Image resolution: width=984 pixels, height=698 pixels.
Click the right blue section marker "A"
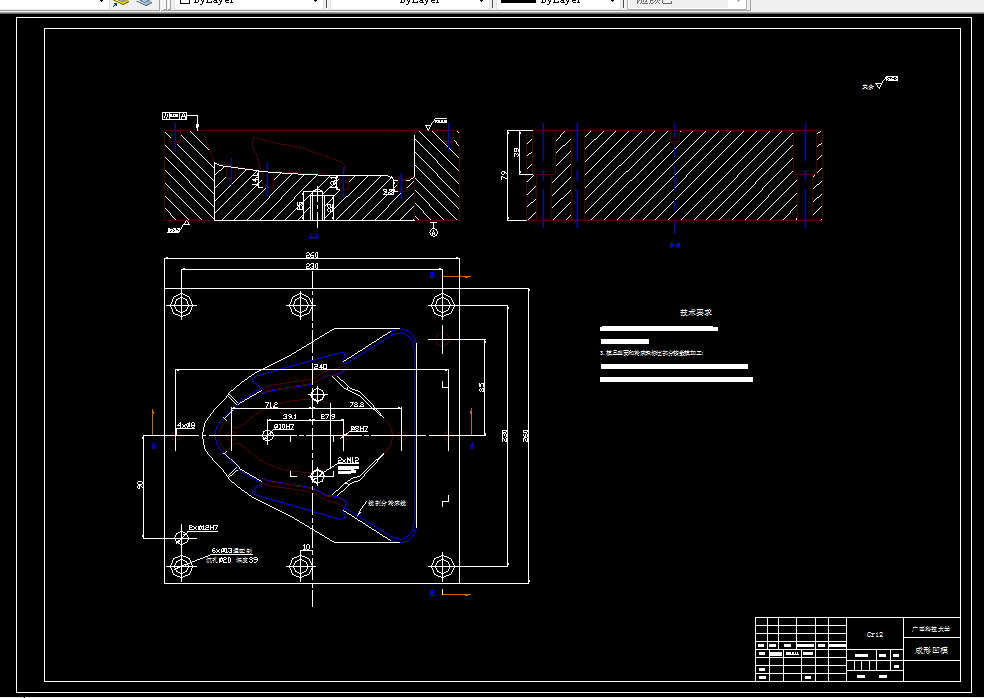pos(473,446)
